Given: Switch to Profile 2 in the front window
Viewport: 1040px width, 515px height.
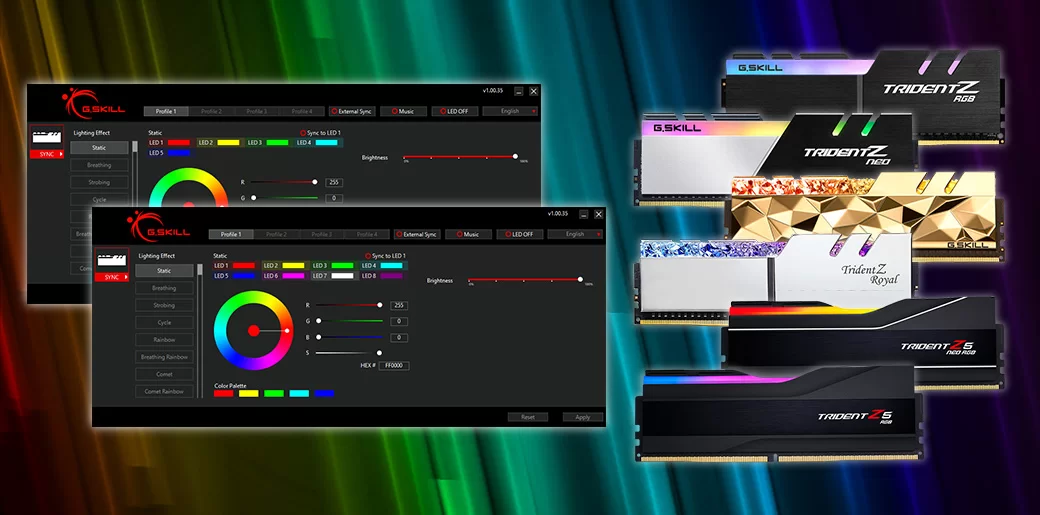Looking at the screenshot, I should coord(277,234).
